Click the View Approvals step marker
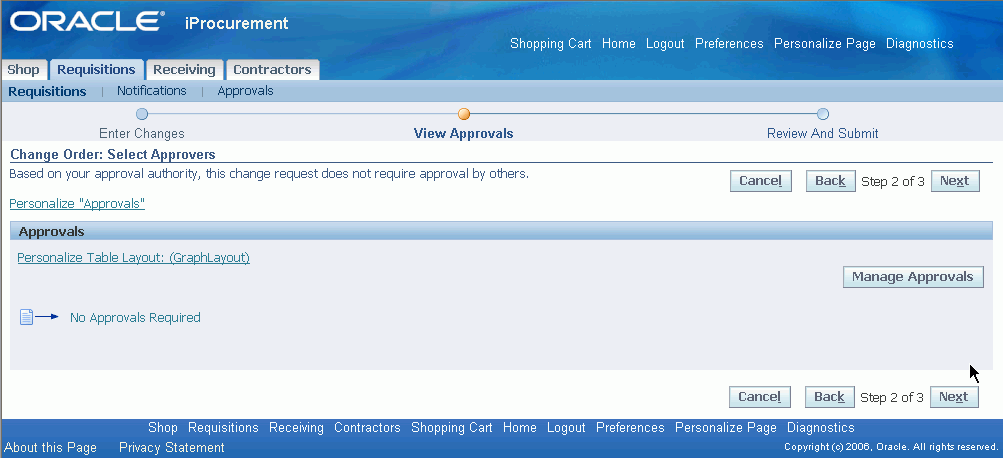Screen dimensions: 1003x458 coord(464,114)
